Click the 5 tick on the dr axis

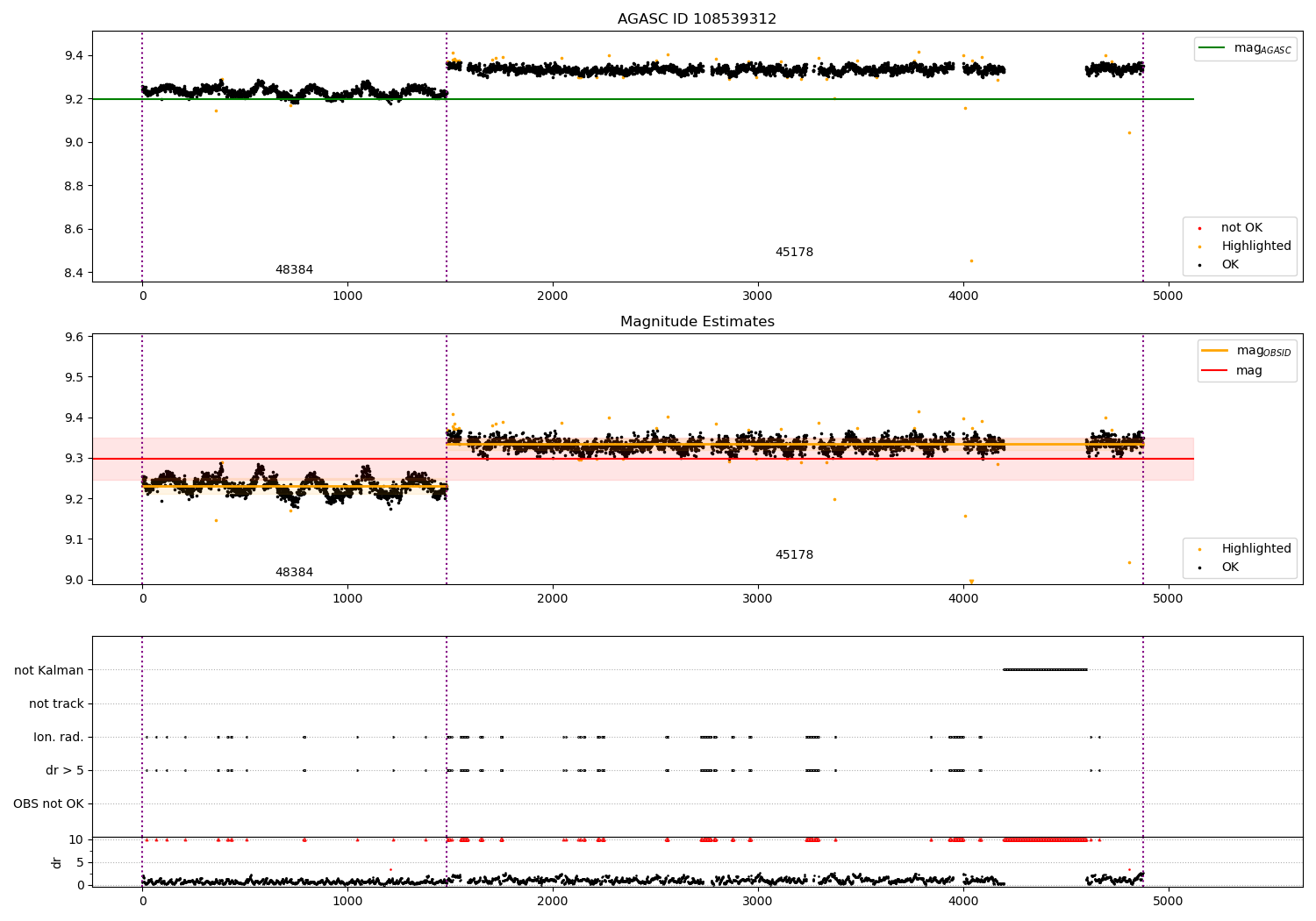coord(81,863)
